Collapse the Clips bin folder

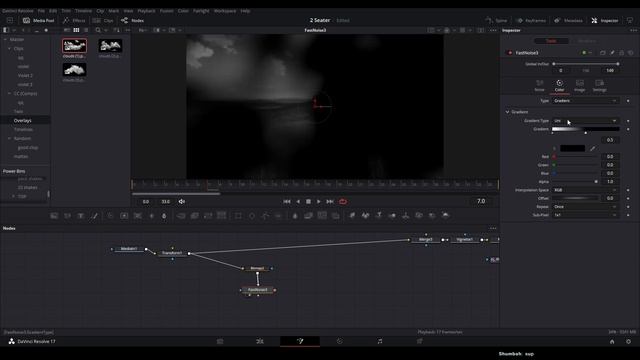9,49
